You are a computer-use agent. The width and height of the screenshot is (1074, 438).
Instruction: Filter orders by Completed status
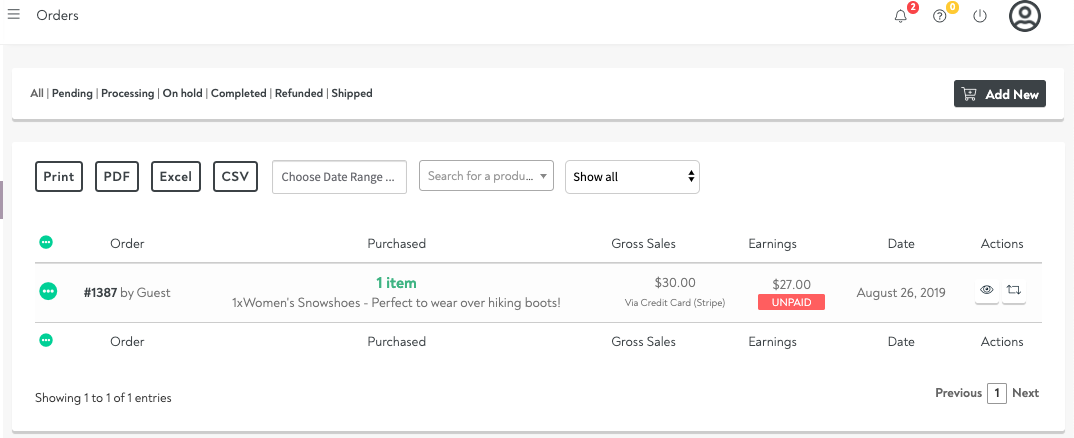(238, 93)
